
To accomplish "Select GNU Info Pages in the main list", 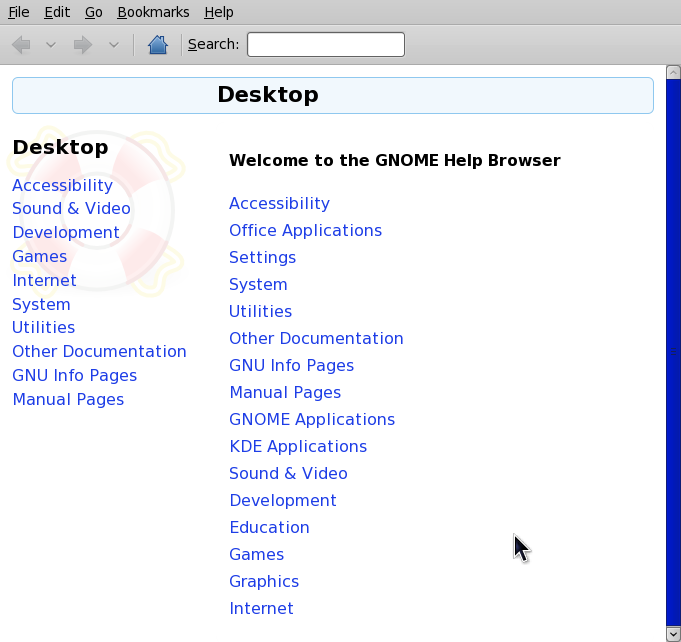I will click(292, 365).
